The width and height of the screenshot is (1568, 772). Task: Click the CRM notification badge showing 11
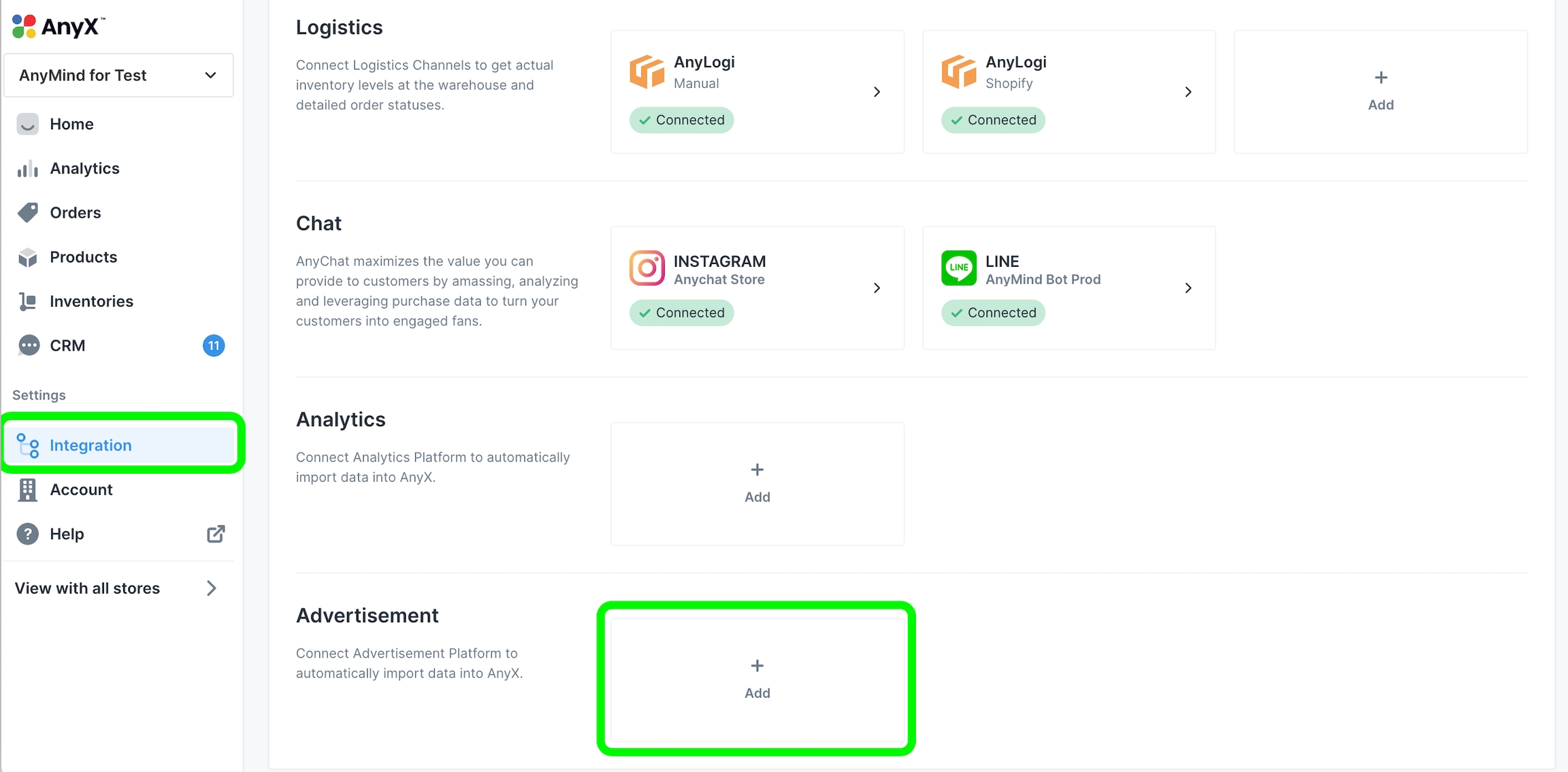pos(214,346)
